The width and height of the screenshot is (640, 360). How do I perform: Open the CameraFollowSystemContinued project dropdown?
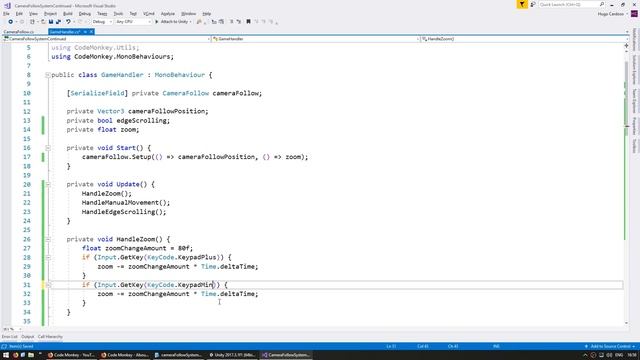pyautogui.click(x=107, y=39)
